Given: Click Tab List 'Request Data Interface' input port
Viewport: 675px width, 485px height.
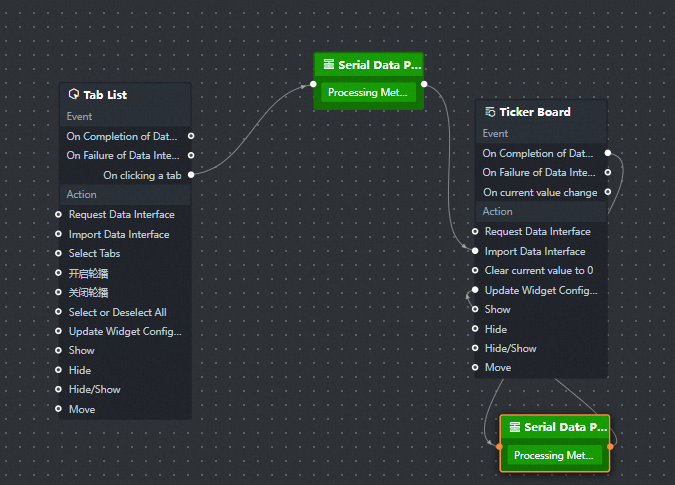Looking at the screenshot, I should 59,214.
